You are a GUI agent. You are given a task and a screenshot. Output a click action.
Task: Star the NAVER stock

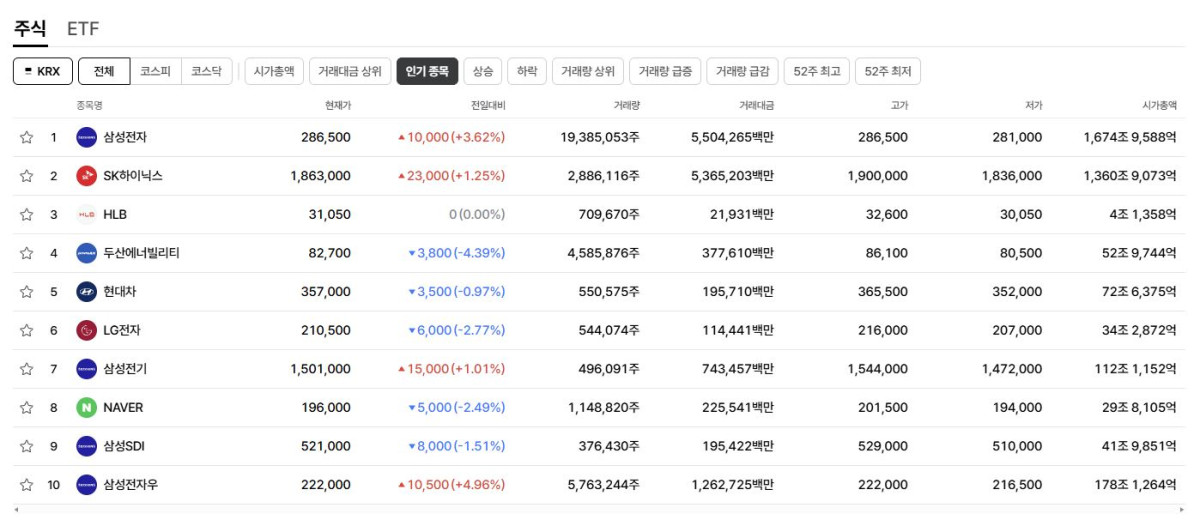[x=26, y=408]
